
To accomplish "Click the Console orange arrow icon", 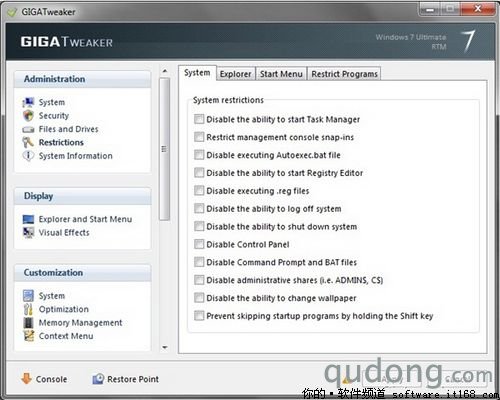I will 26,379.
